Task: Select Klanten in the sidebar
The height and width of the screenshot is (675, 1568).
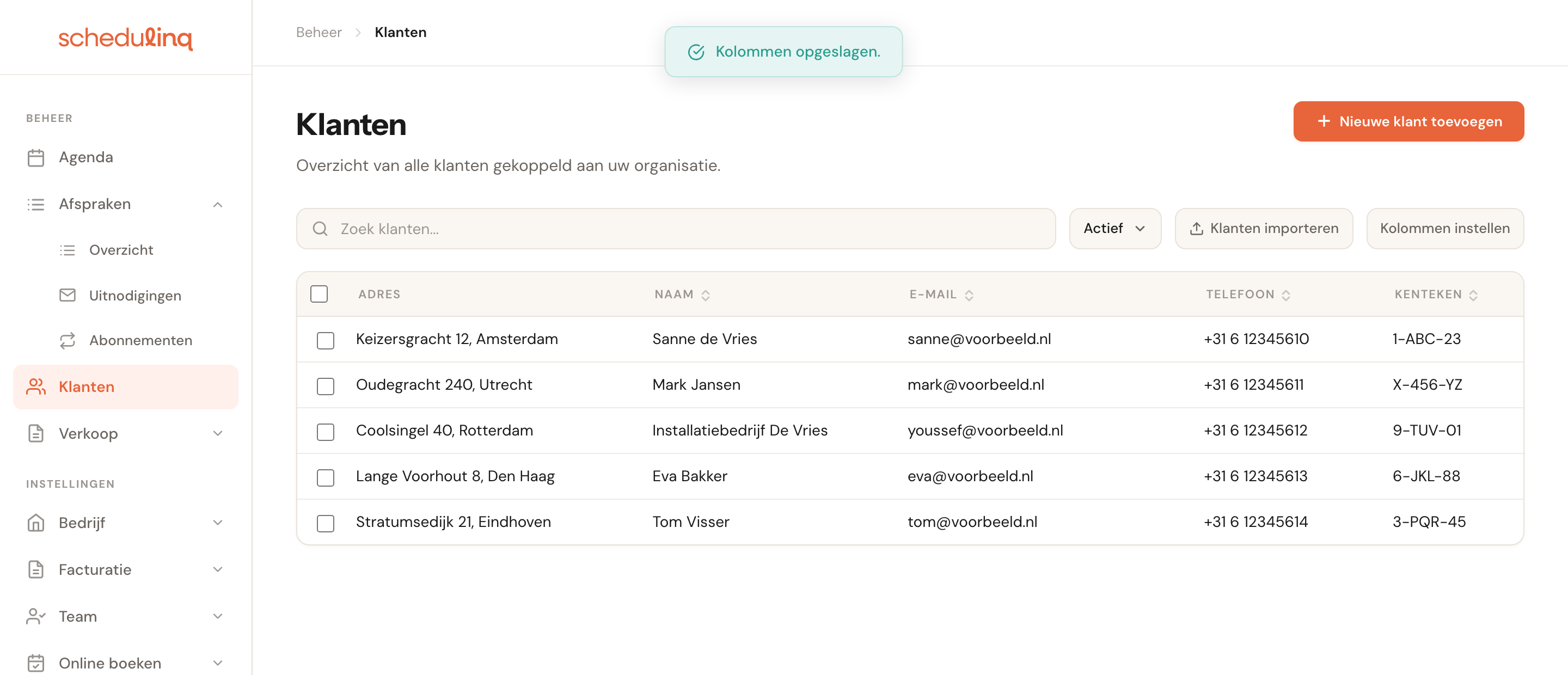Action: tap(125, 386)
